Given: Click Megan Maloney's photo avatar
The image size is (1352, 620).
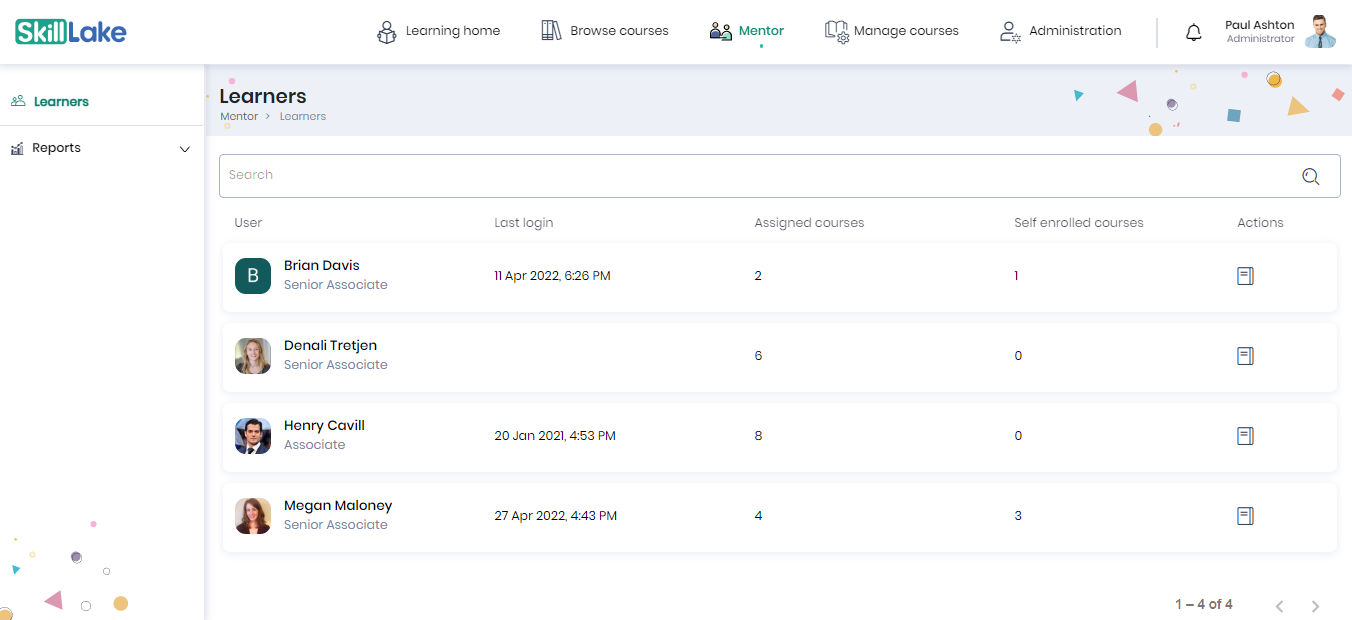Looking at the screenshot, I should [253, 516].
